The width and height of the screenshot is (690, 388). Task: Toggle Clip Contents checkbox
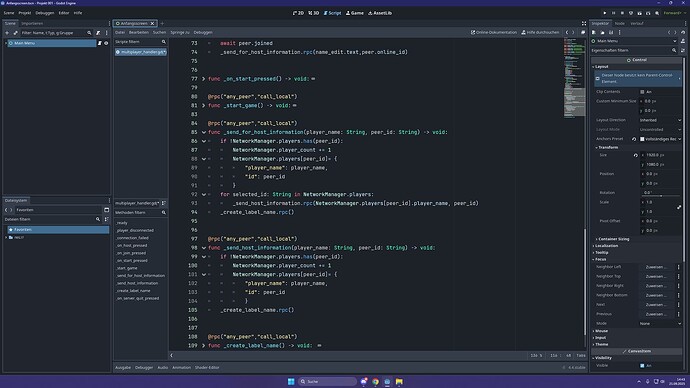point(642,92)
